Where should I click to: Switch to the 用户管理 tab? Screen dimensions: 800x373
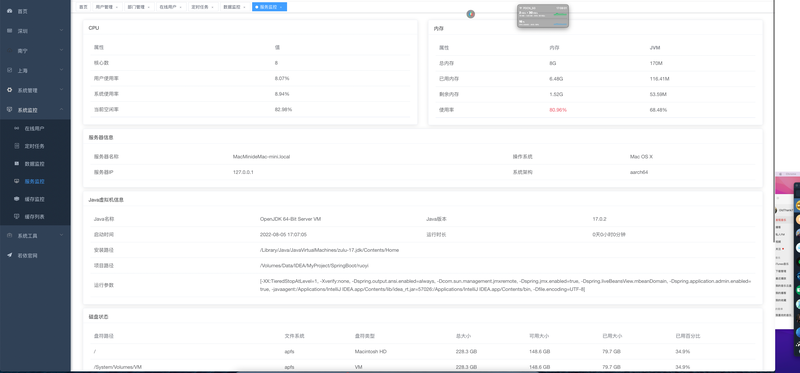coord(107,7)
